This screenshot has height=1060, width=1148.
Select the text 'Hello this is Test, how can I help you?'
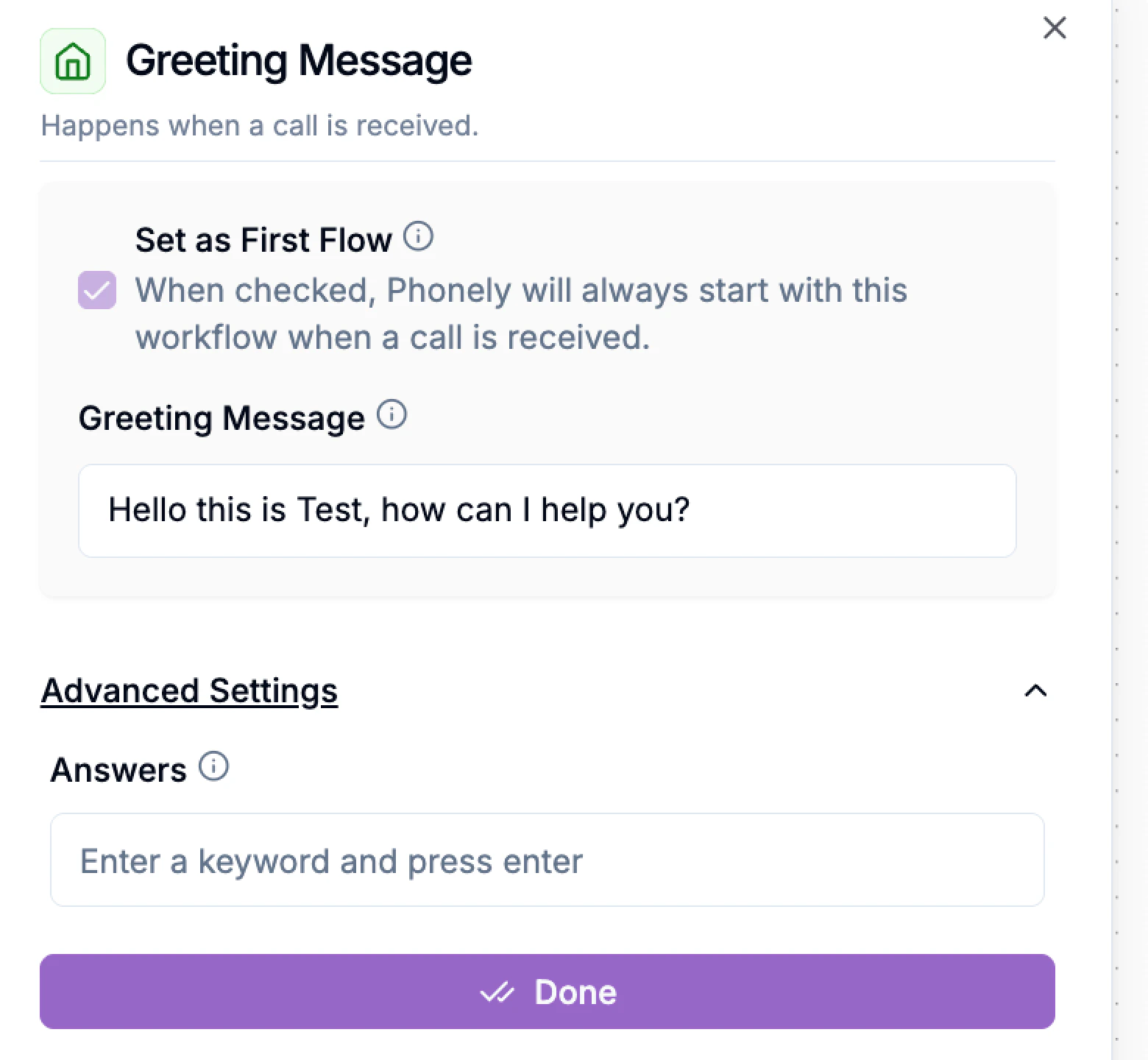point(400,509)
